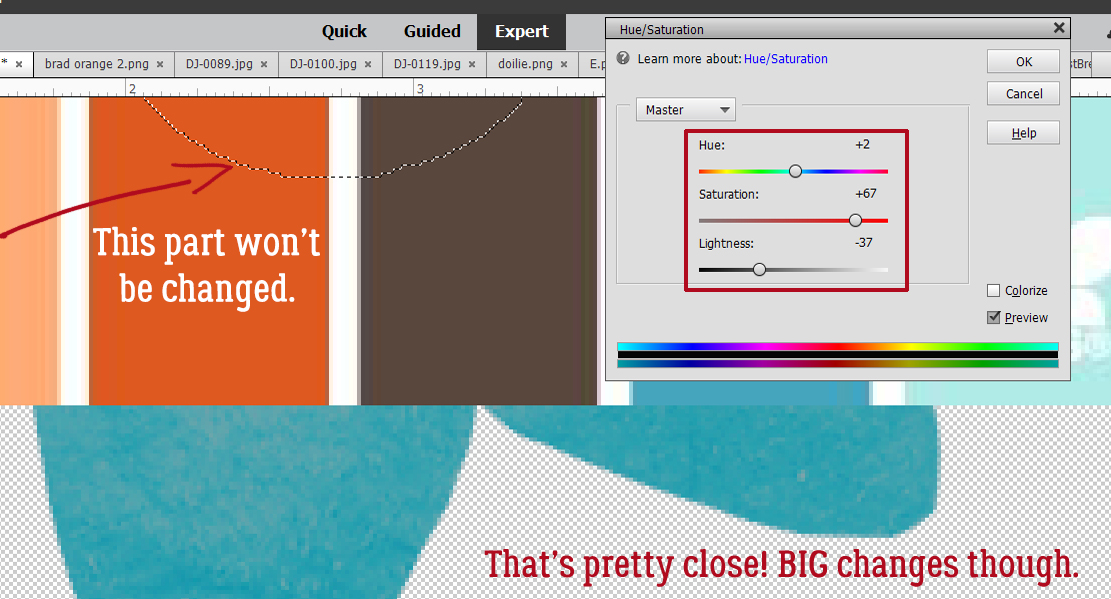
Task: Close the Hue/Saturation dialog
Action: 1059,28
